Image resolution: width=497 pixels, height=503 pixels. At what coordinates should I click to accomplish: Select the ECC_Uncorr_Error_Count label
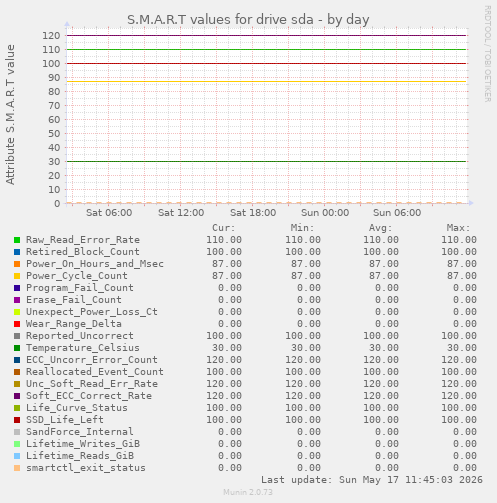click(x=92, y=360)
